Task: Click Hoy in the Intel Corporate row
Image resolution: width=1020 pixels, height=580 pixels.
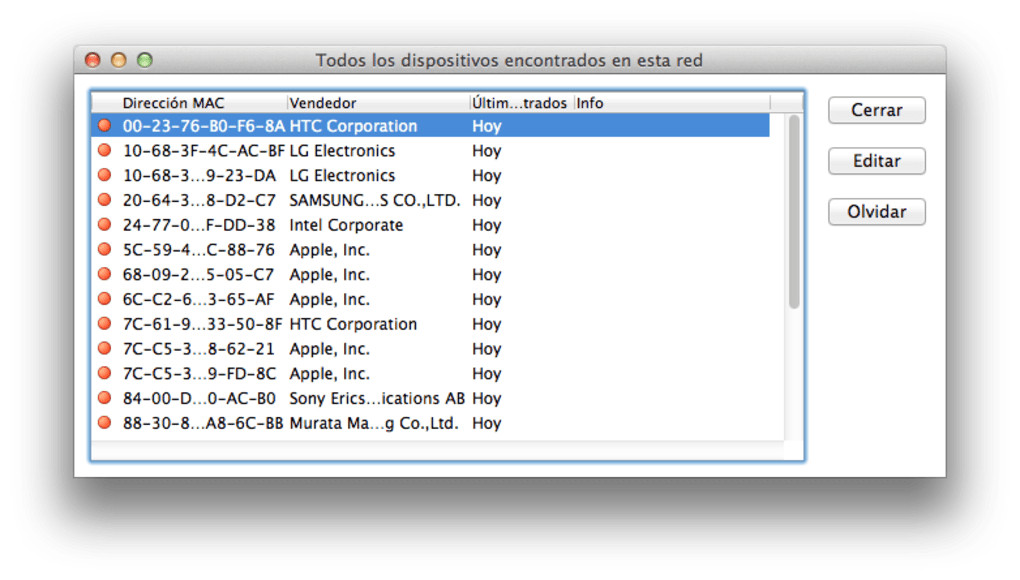Action: point(487,226)
